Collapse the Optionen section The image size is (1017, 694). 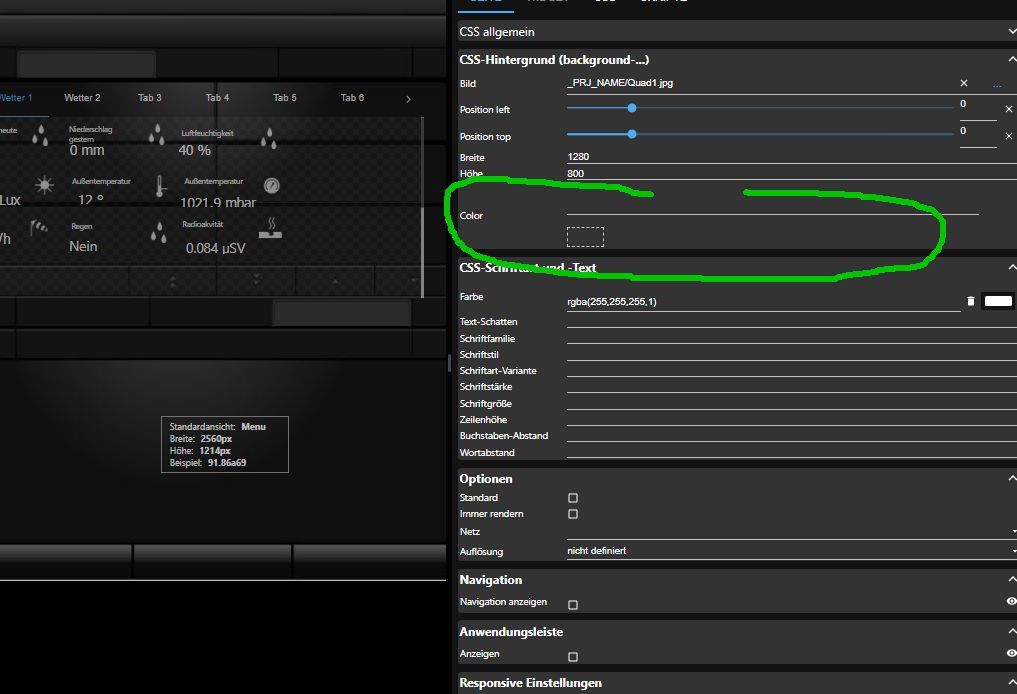[1012, 479]
